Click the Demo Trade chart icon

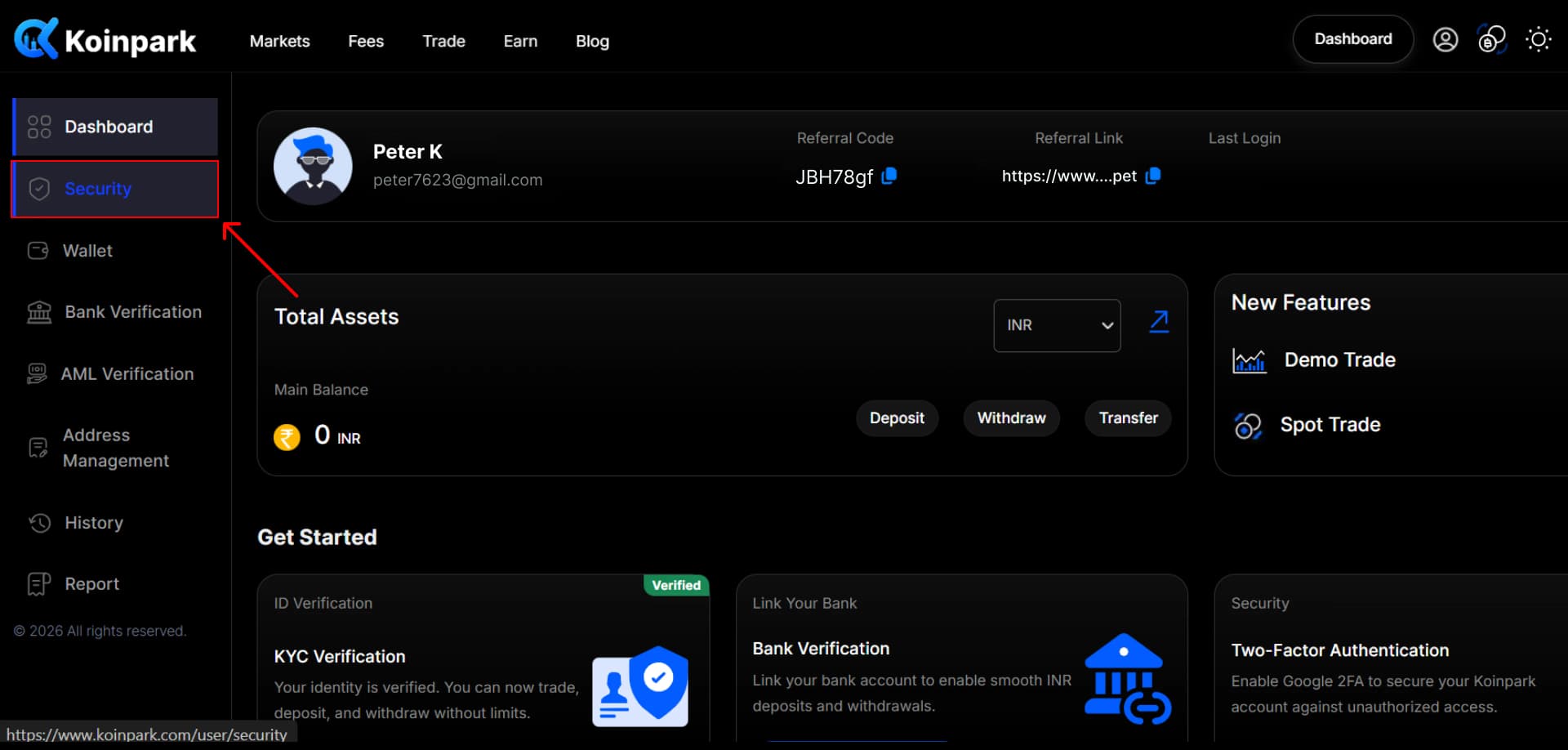click(1249, 360)
